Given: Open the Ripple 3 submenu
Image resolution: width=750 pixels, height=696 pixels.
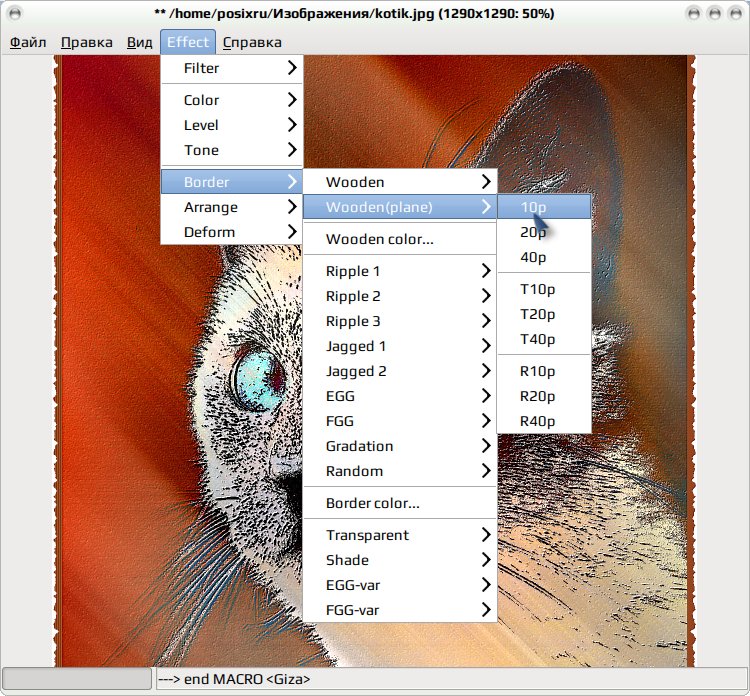Looking at the screenshot, I should [400, 320].
